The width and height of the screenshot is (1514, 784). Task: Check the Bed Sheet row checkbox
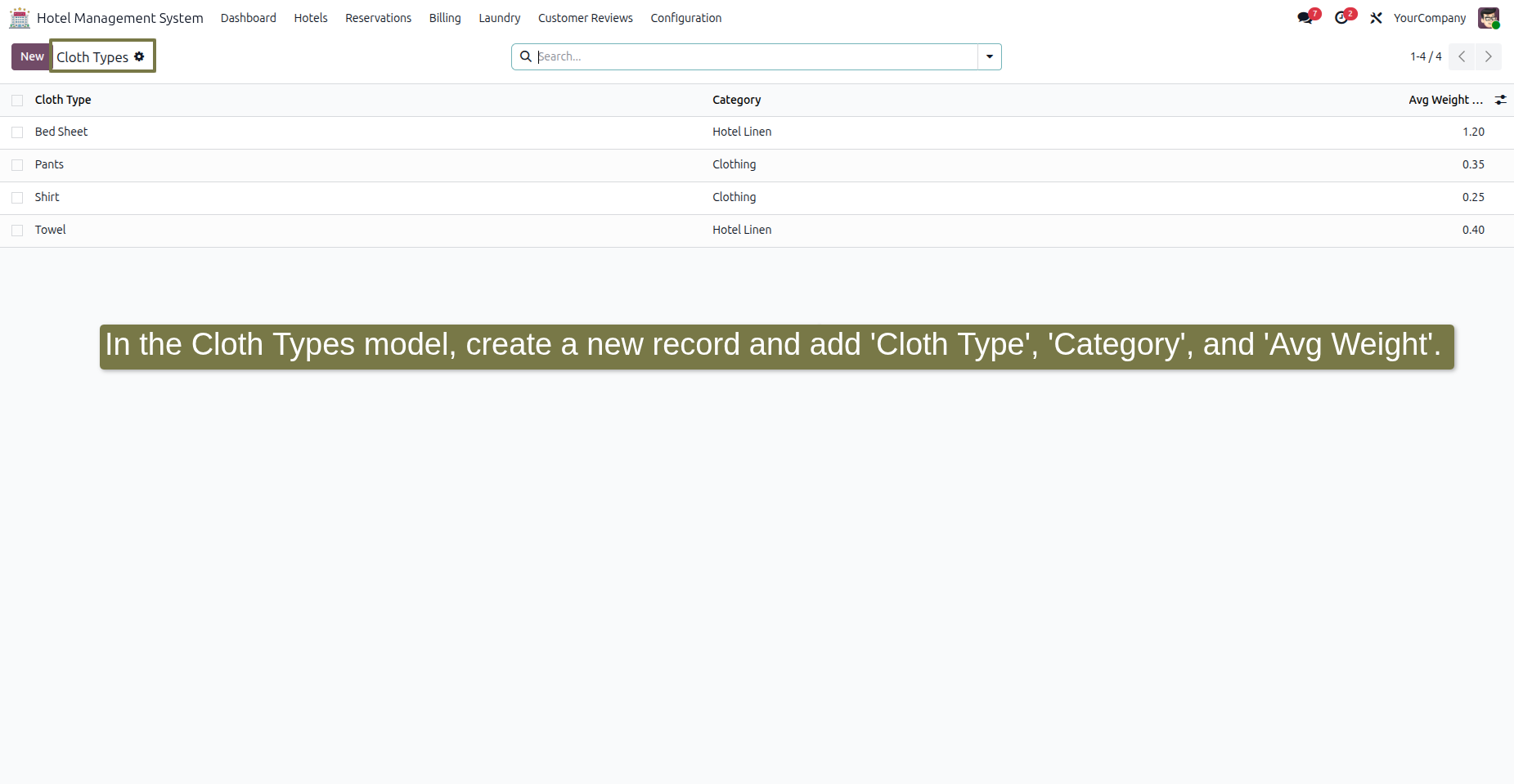17,132
